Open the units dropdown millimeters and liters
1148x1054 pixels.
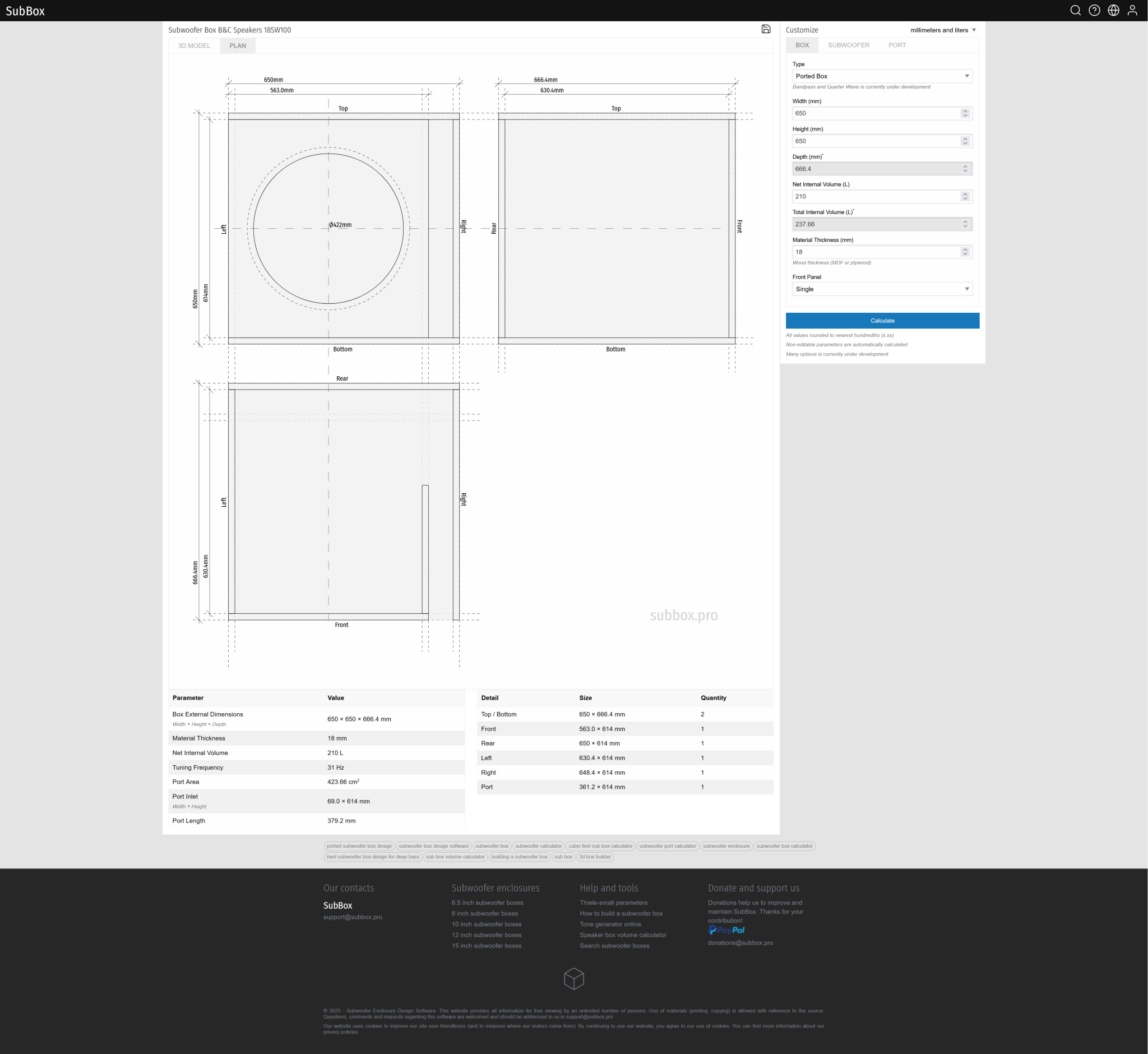coord(943,30)
